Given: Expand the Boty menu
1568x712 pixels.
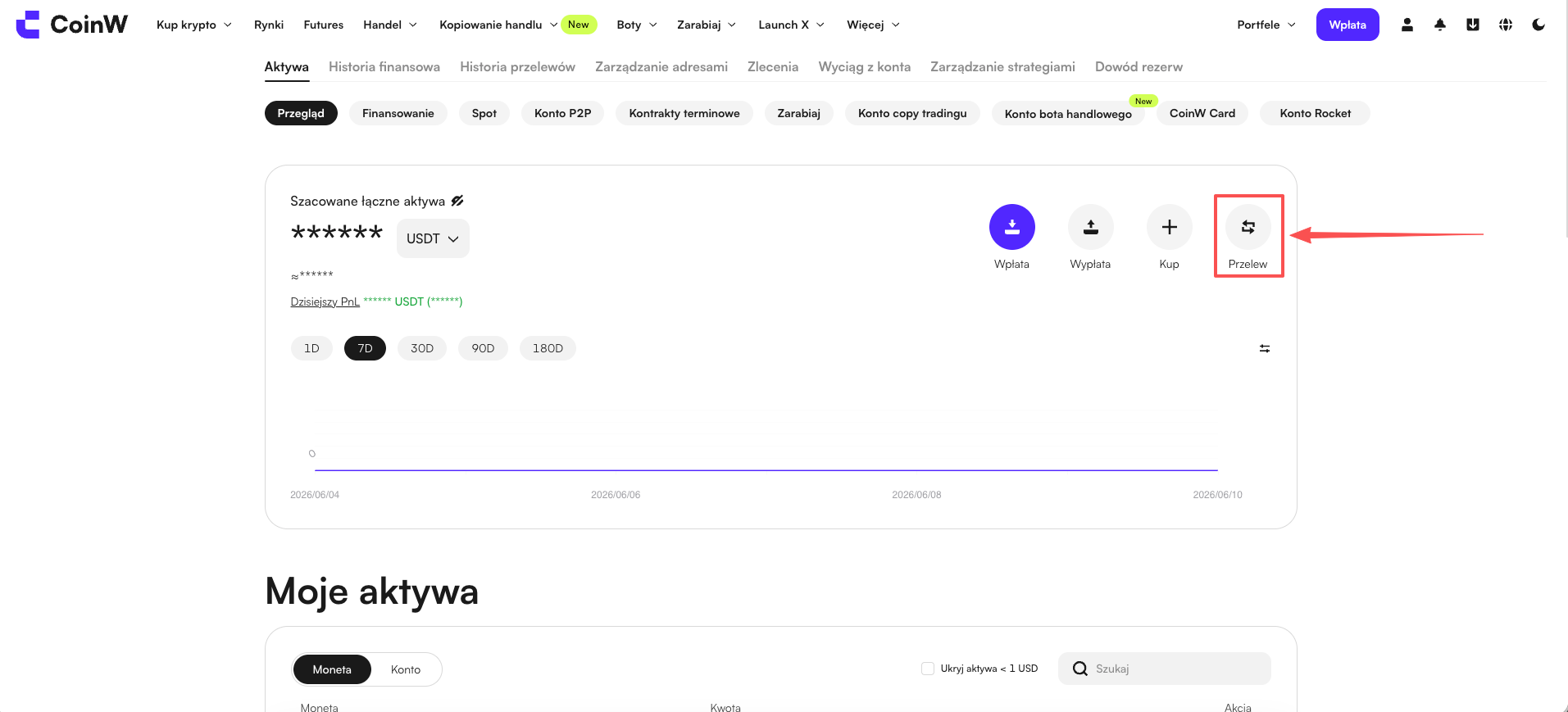Looking at the screenshot, I should click(x=637, y=25).
